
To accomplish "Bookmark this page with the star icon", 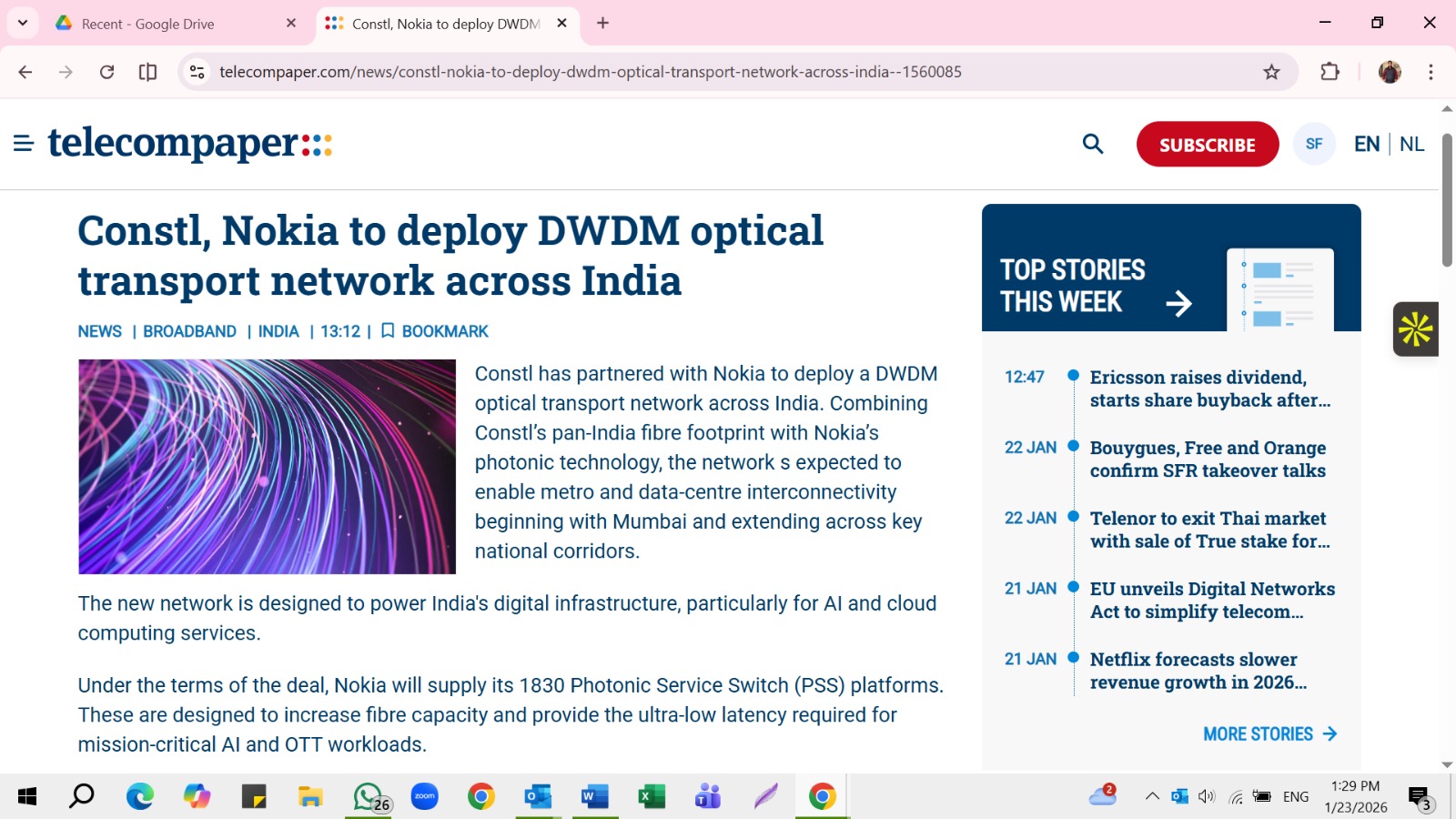I will click(x=1271, y=72).
